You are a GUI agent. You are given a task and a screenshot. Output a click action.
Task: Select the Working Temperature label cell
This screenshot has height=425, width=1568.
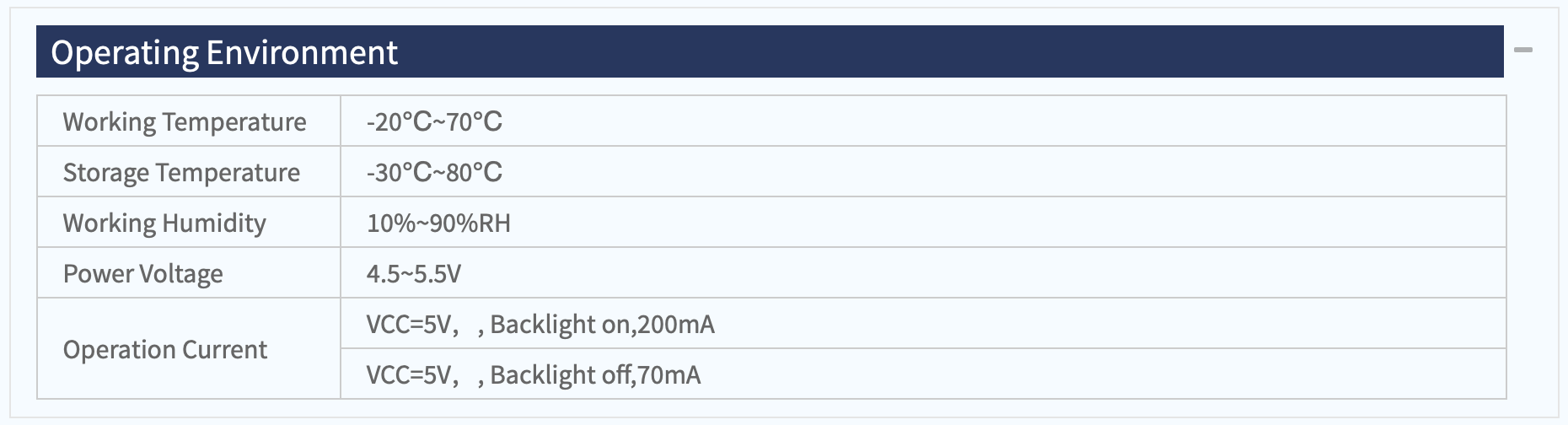click(189, 121)
